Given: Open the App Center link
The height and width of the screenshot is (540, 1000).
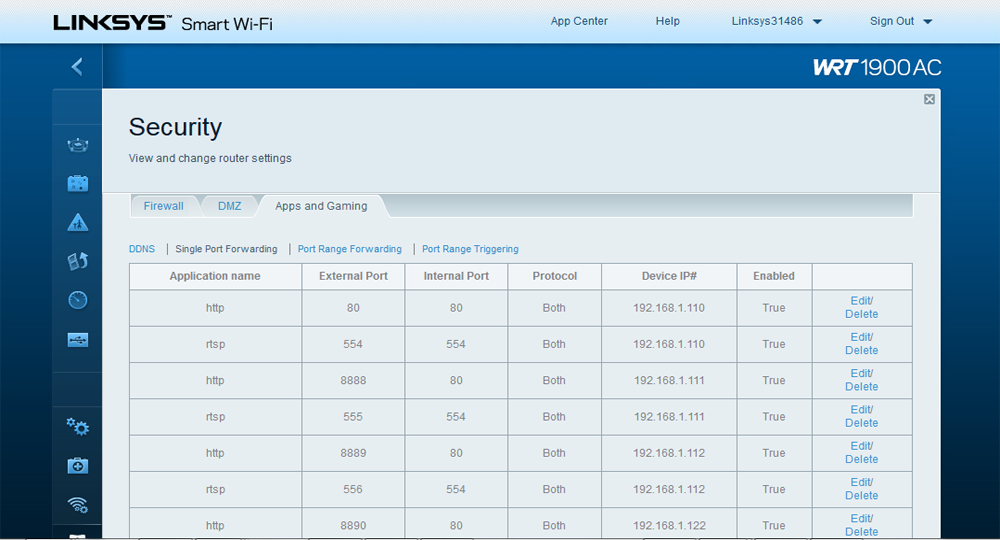Looking at the screenshot, I should [579, 21].
